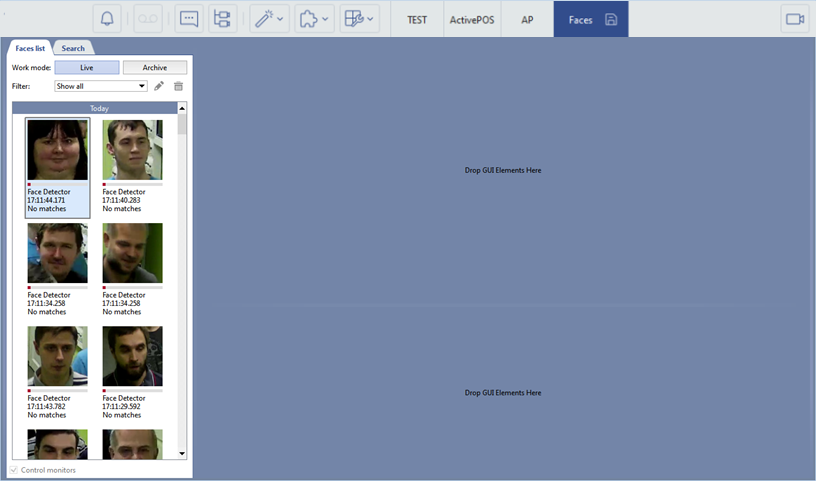Open the voicemail-style recording icon

pos(148,19)
